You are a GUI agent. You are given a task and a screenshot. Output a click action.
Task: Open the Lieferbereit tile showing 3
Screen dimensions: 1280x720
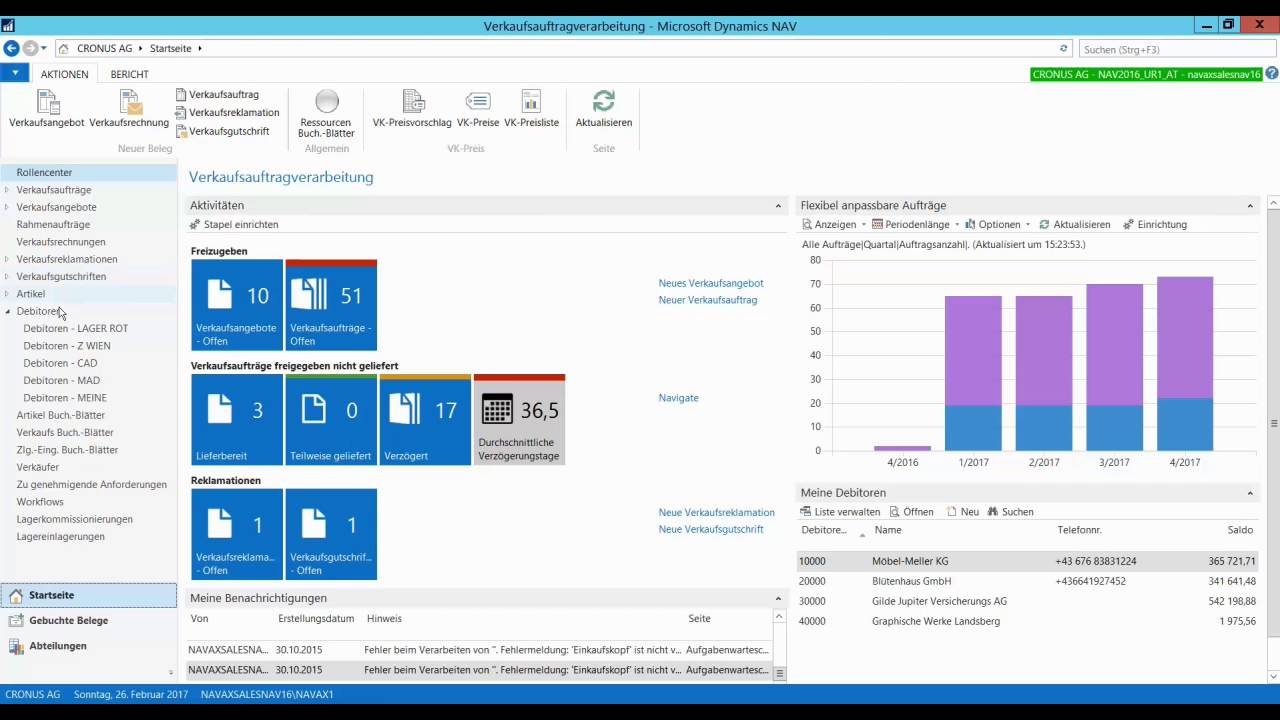pyautogui.click(x=237, y=420)
